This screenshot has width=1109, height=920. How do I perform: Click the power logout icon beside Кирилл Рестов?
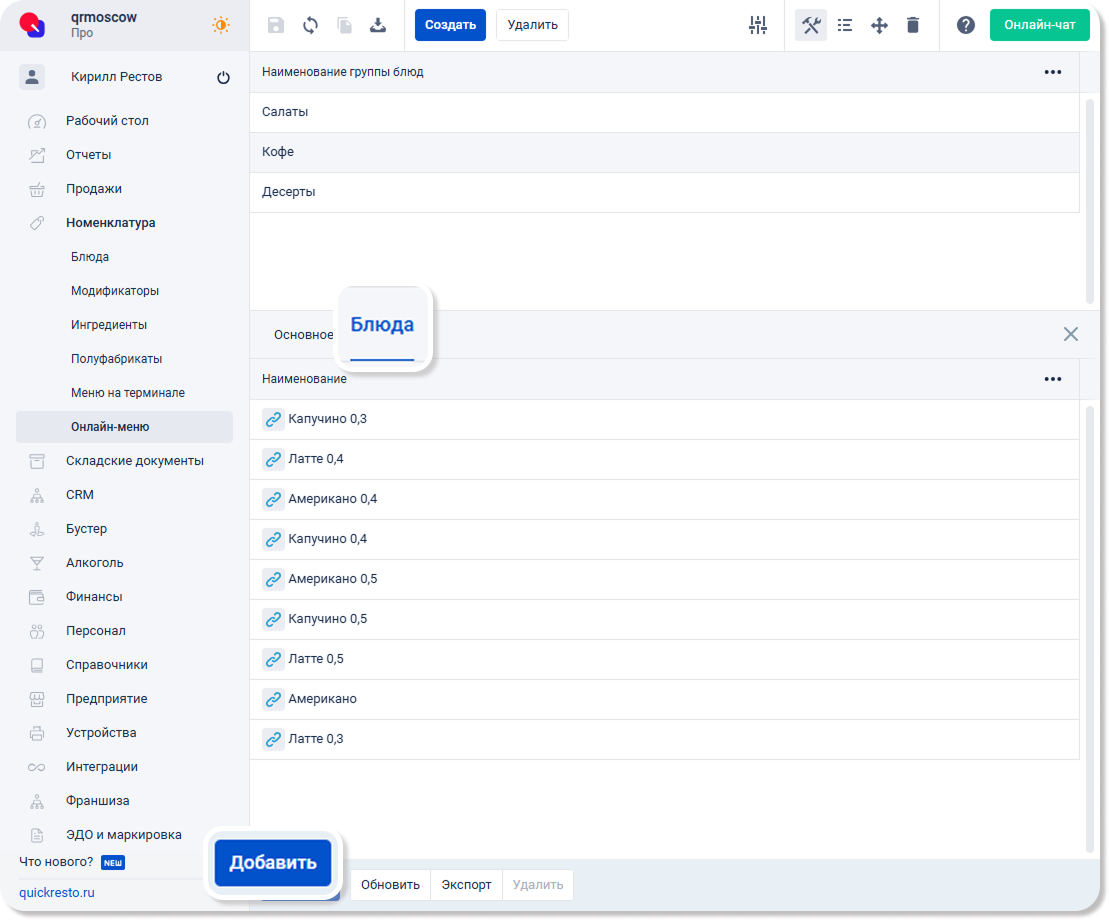click(223, 77)
